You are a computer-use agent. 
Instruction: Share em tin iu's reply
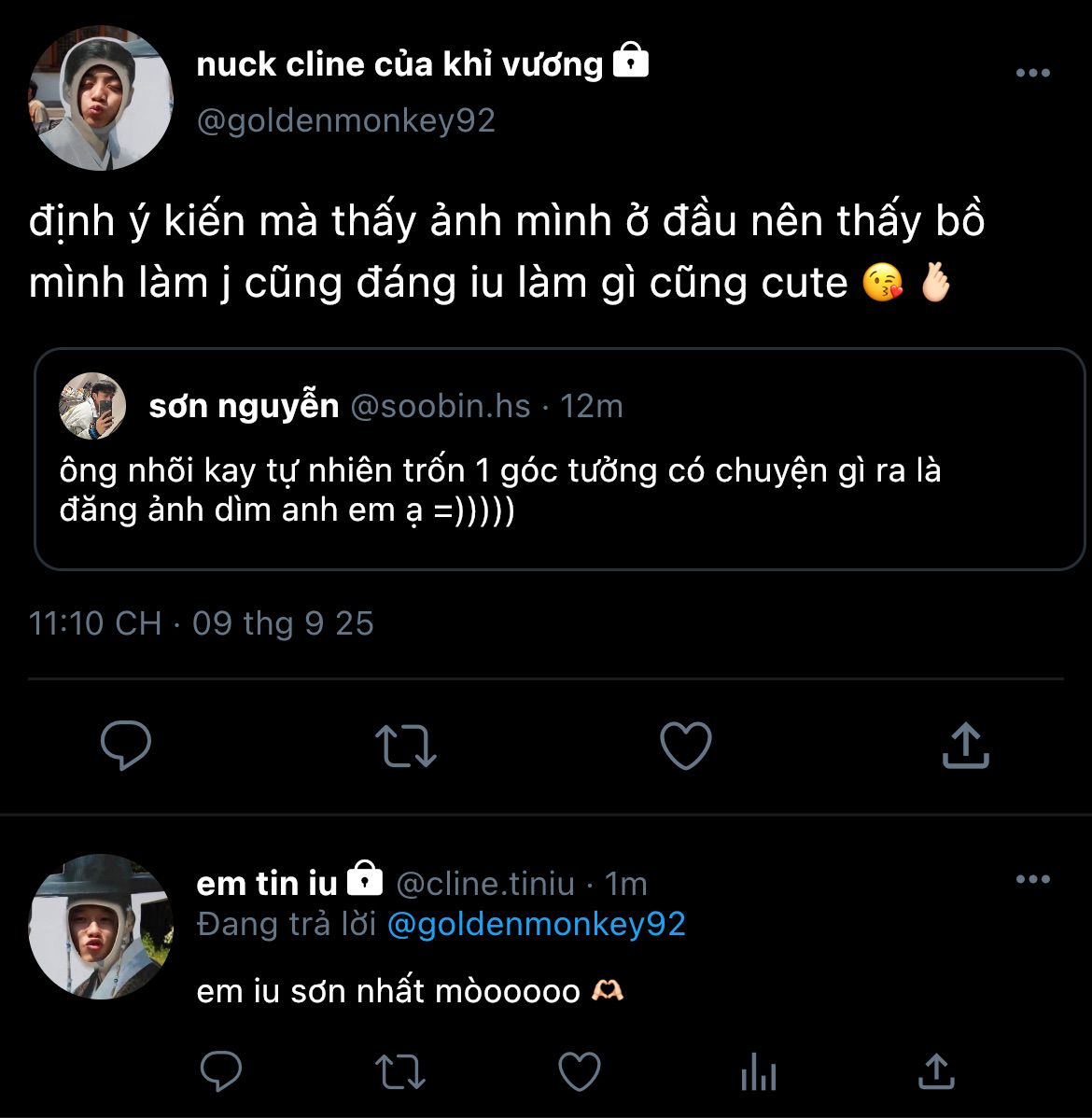click(936, 1072)
